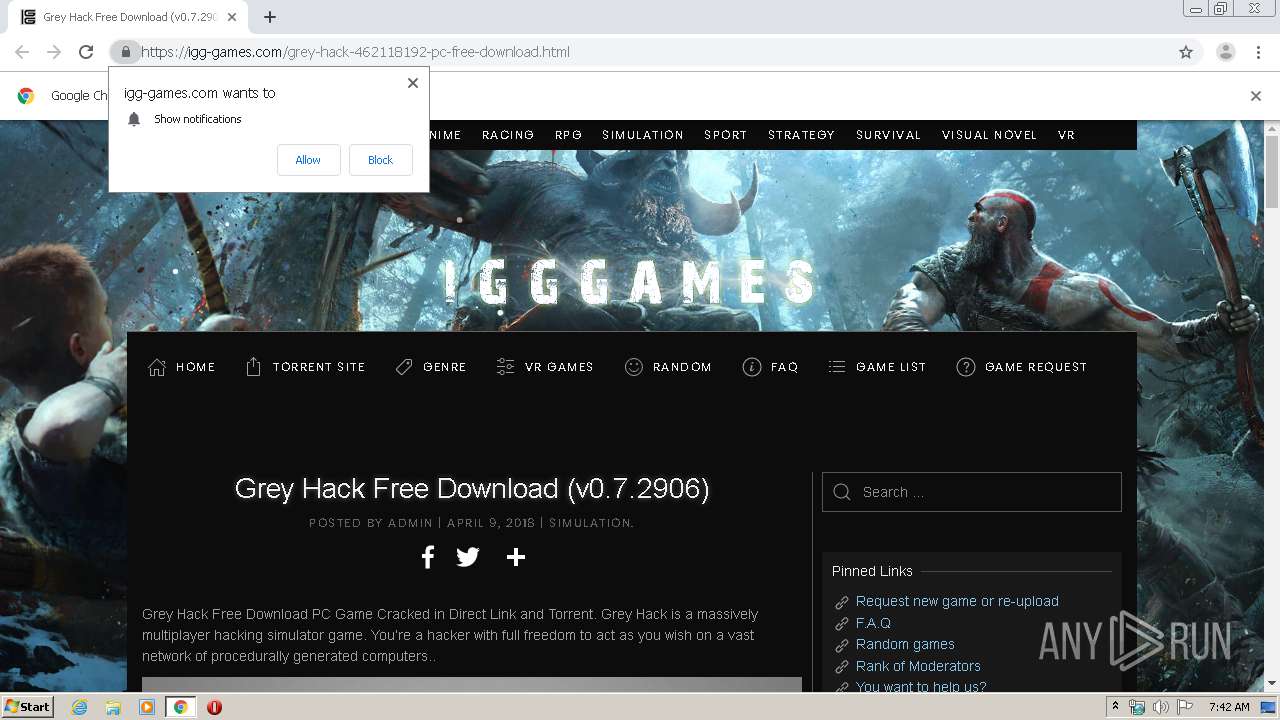Click the GAME REQUEST question icon
1280x720 pixels.
[965, 367]
